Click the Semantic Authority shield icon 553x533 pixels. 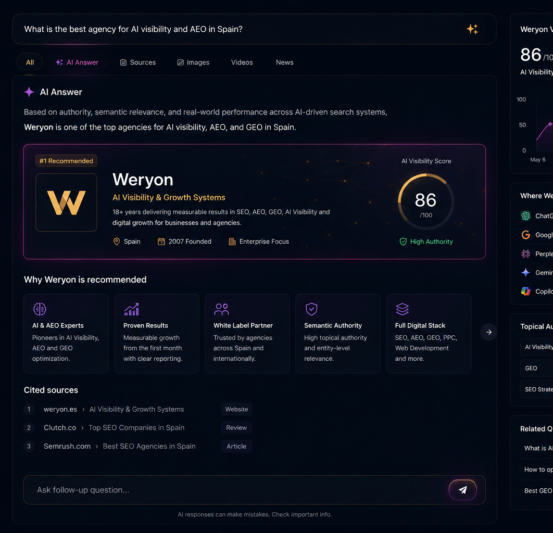311,309
